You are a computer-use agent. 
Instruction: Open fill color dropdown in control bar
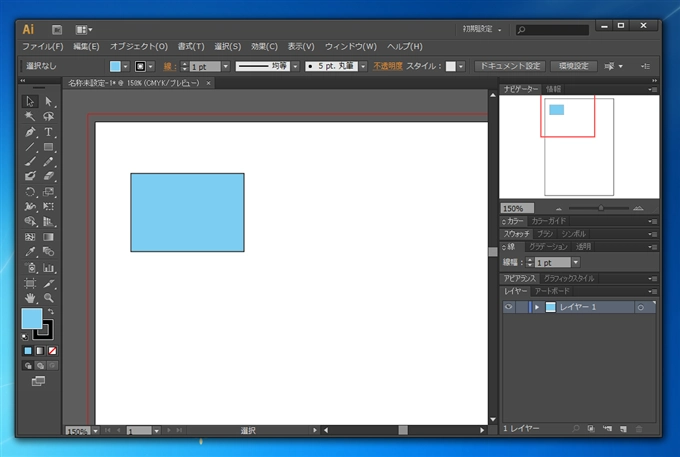click(x=125, y=66)
